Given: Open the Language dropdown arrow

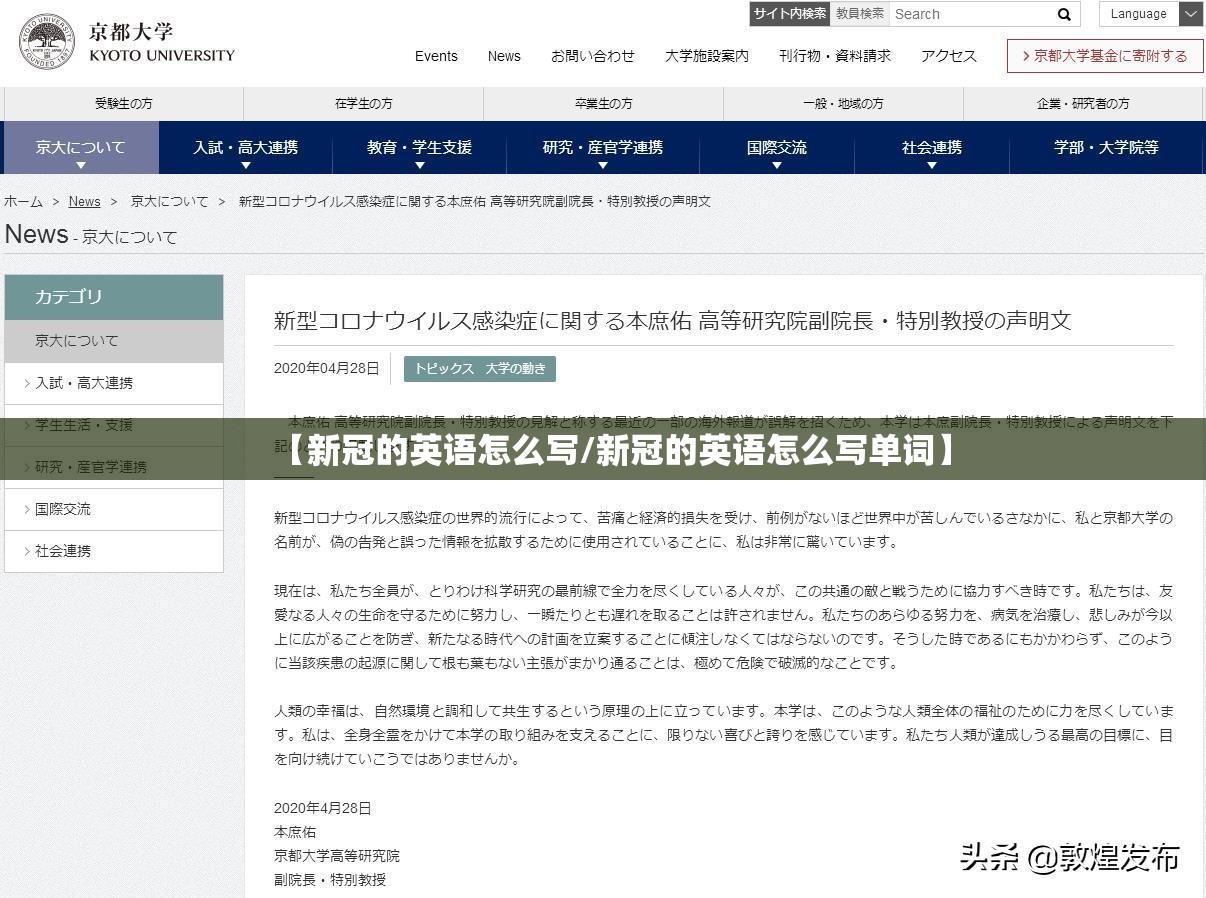Looking at the screenshot, I should 1190,14.
